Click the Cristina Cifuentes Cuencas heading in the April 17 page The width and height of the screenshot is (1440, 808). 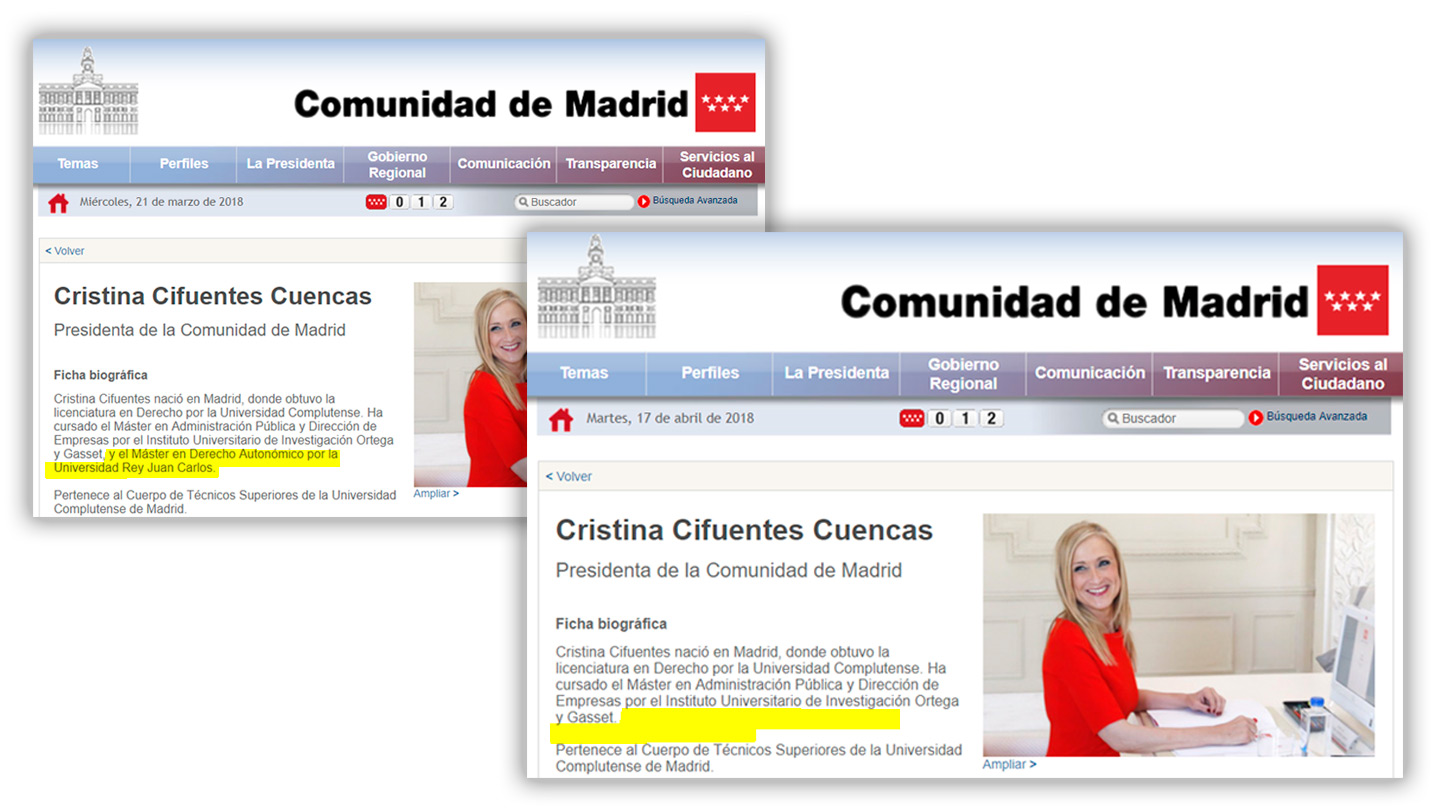(744, 530)
